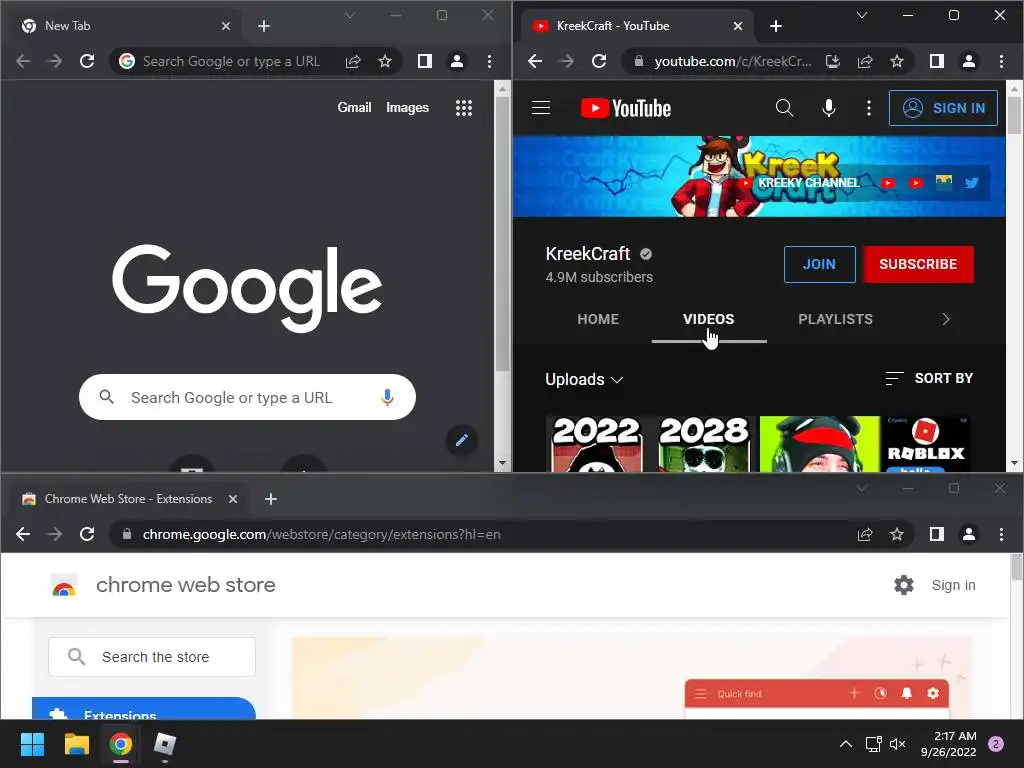Open share icon in New Tab address bar

coord(353,61)
